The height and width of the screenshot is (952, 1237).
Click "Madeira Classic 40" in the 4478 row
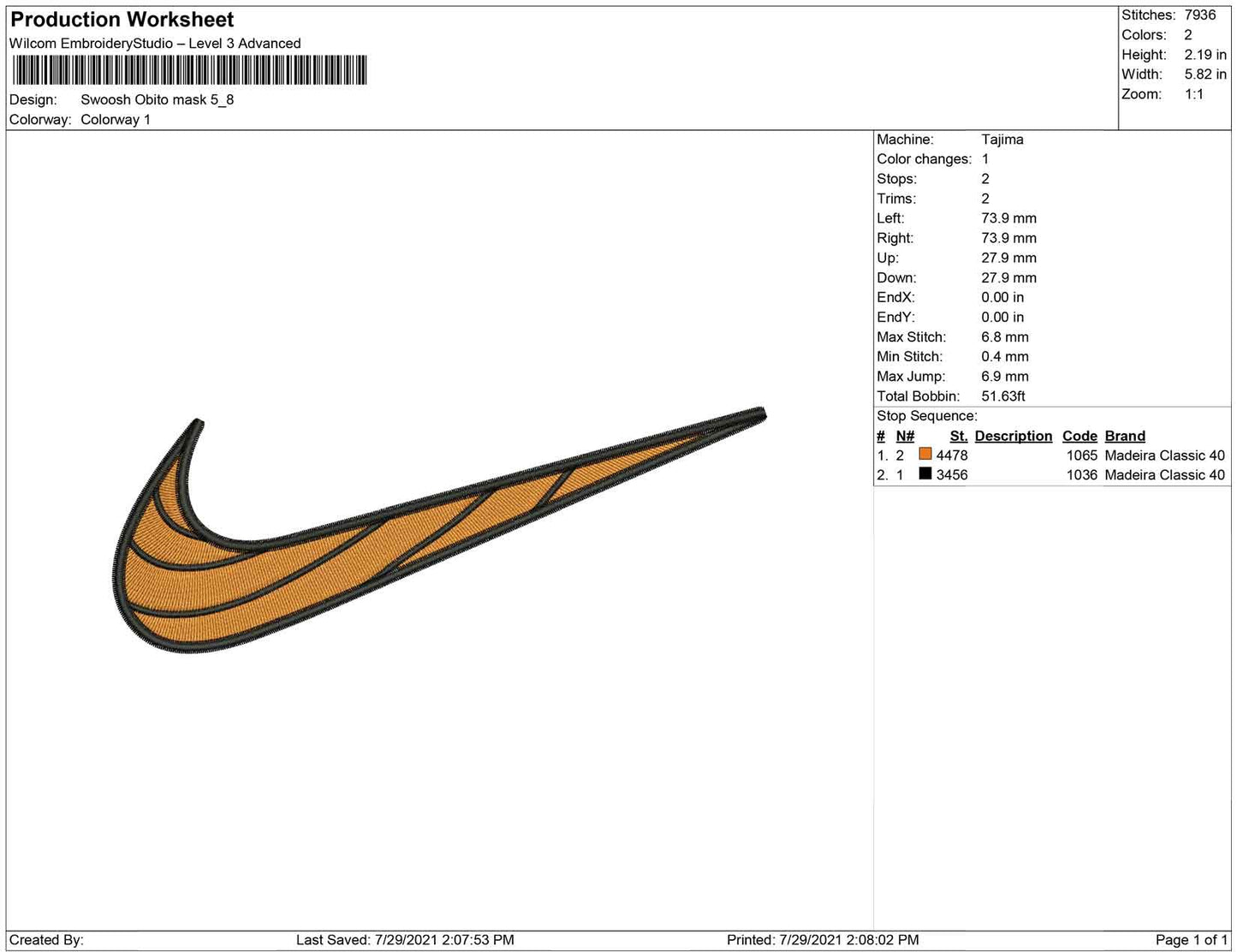pyautogui.click(x=1165, y=455)
